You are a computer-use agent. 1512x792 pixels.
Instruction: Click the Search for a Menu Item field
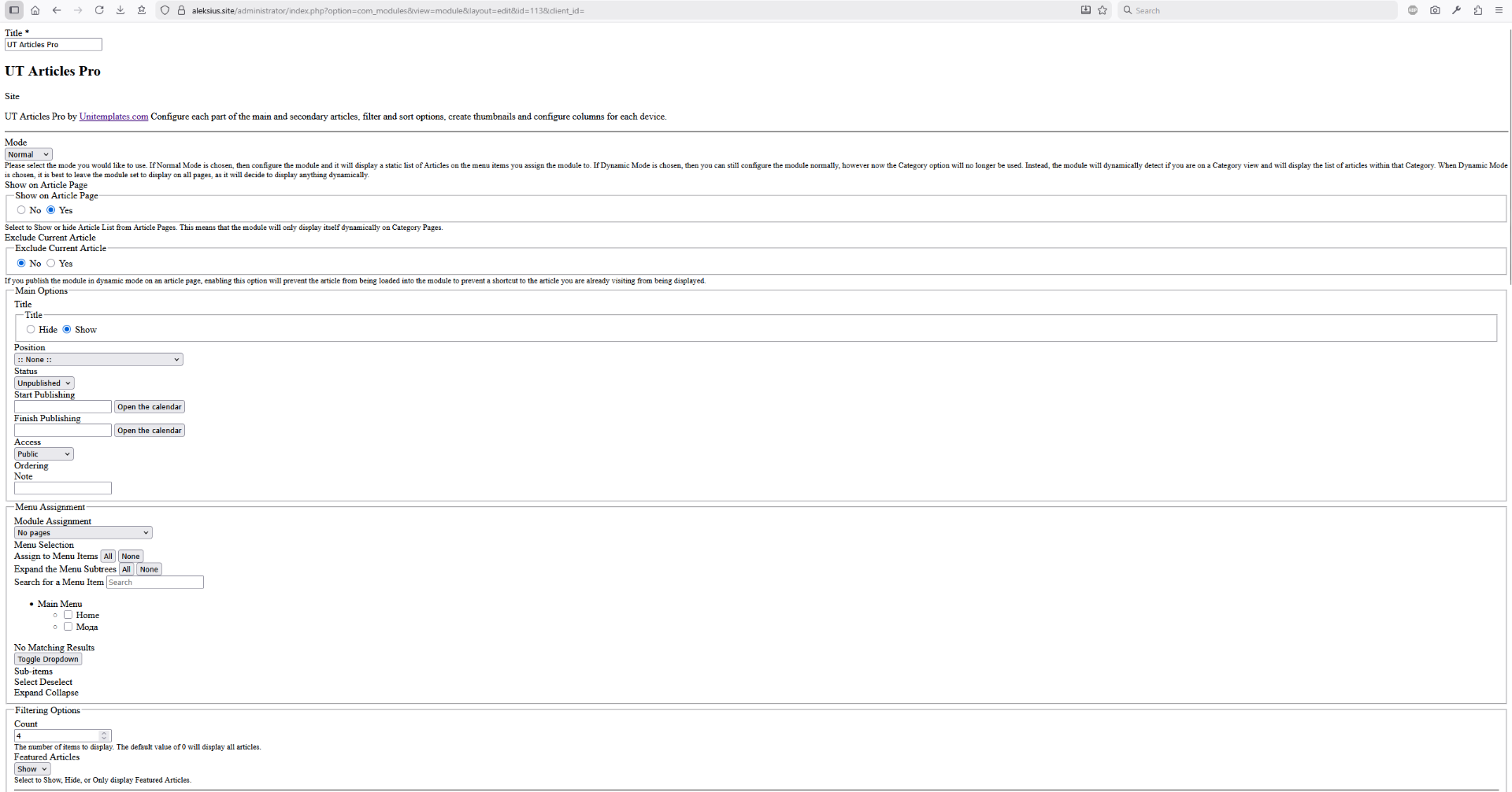coord(155,583)
